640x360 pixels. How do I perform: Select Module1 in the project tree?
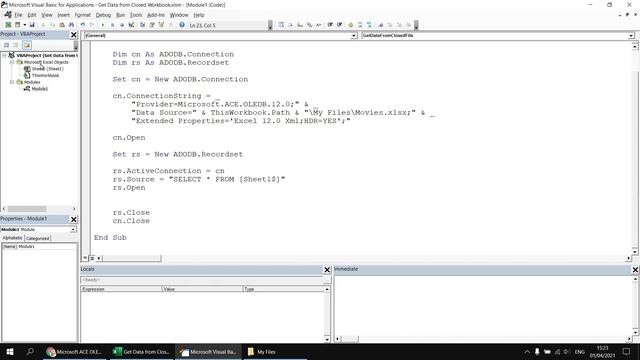40,89
